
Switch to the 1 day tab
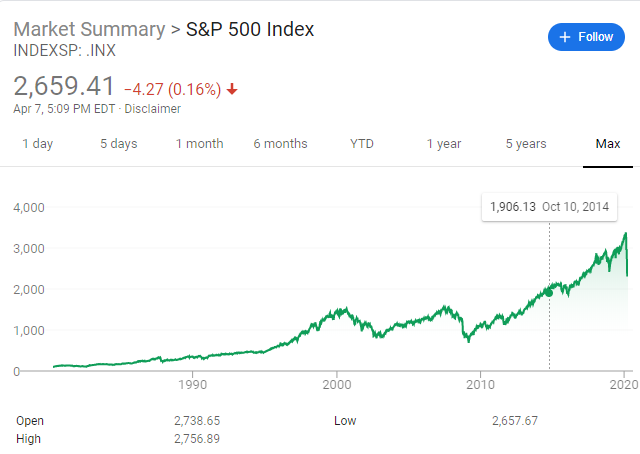(x=37, y=144)
